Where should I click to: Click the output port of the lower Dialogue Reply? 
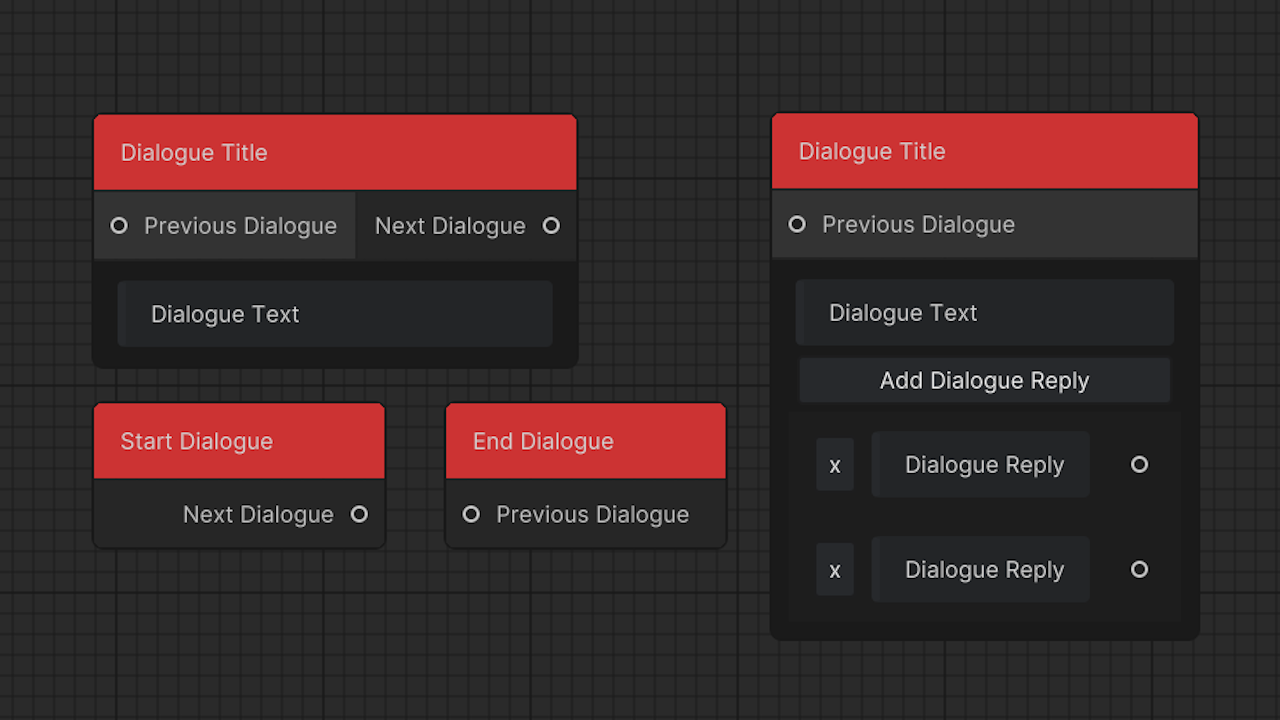point(1139,569)
